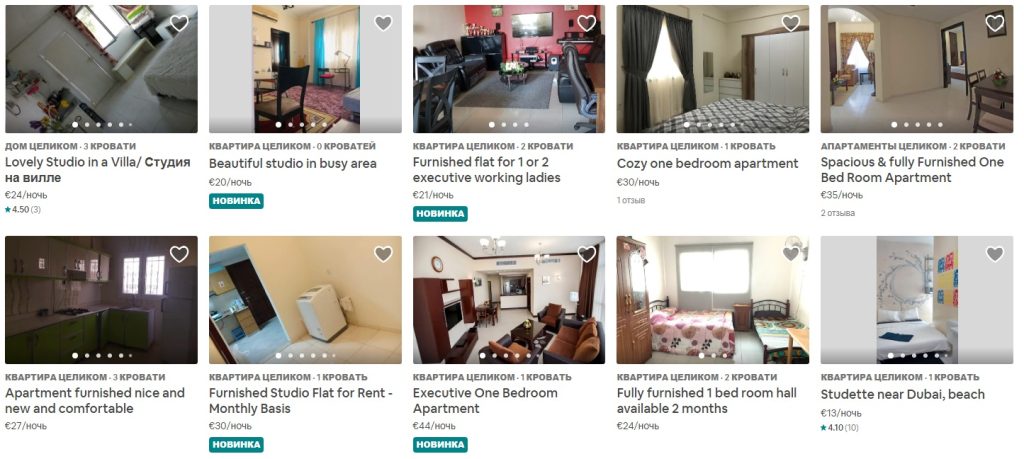Heart the green kitchen apartment listing

pyautogui.click(x=179, y=254)
